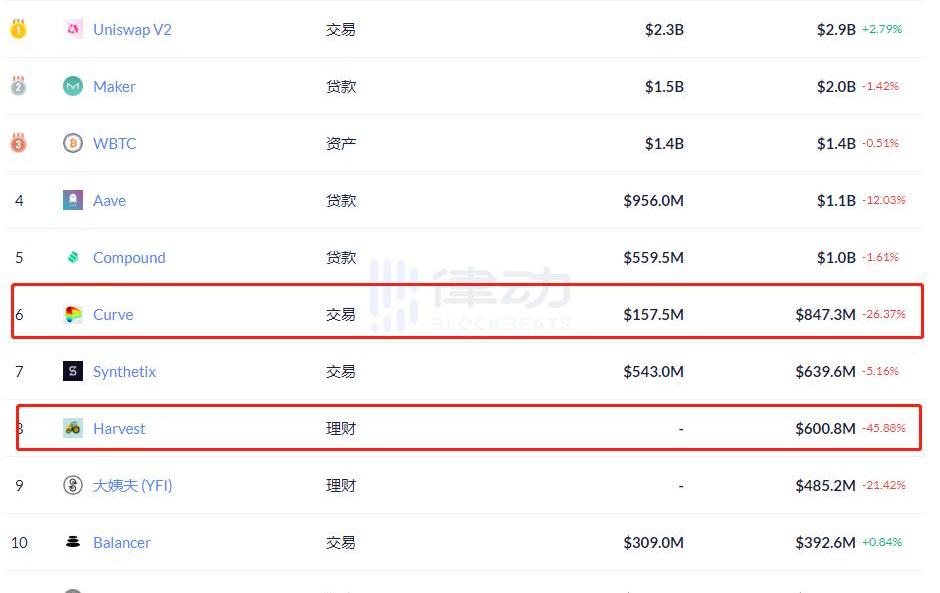Image resolution: width=940 pixels, height=593 pixels.
Task: Open the Uniswap V2 project link
Action: [x=132, y=30]
